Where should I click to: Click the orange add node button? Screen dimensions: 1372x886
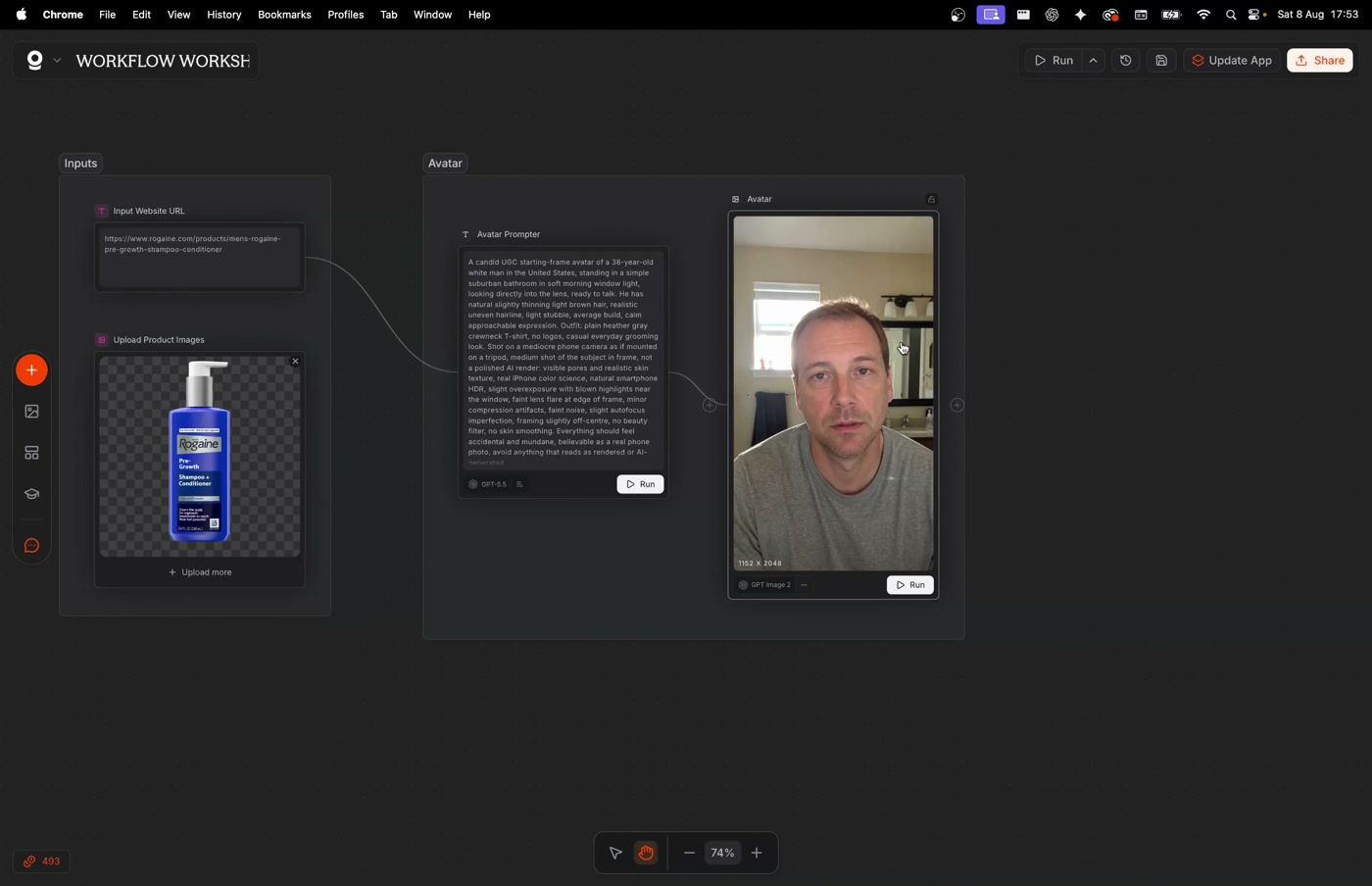click(x=31, y=370)
